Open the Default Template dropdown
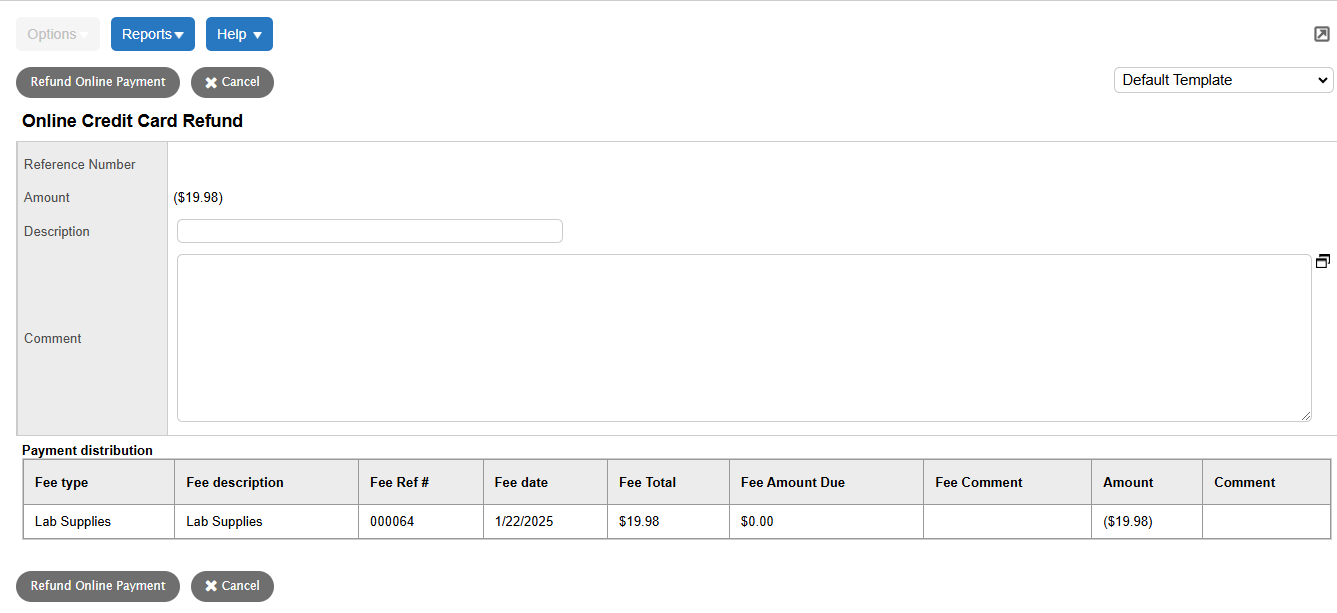 [1222, 79]
